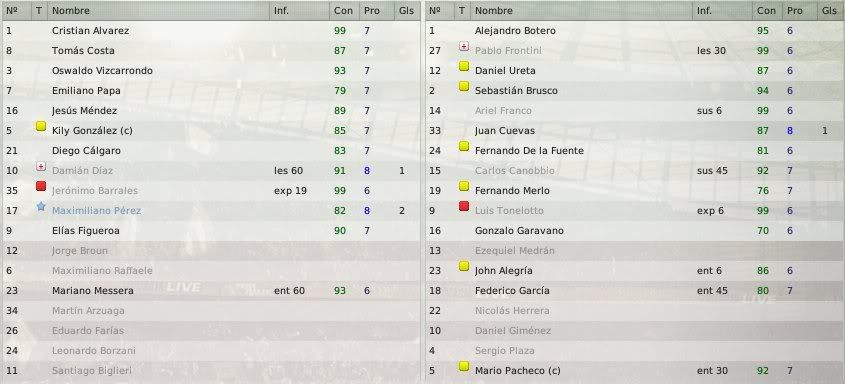This screenshot has width=845, height=384.
Task: Click Damián Díaz's injury icon
Action: pyautogui.click(x=40, y=166)
